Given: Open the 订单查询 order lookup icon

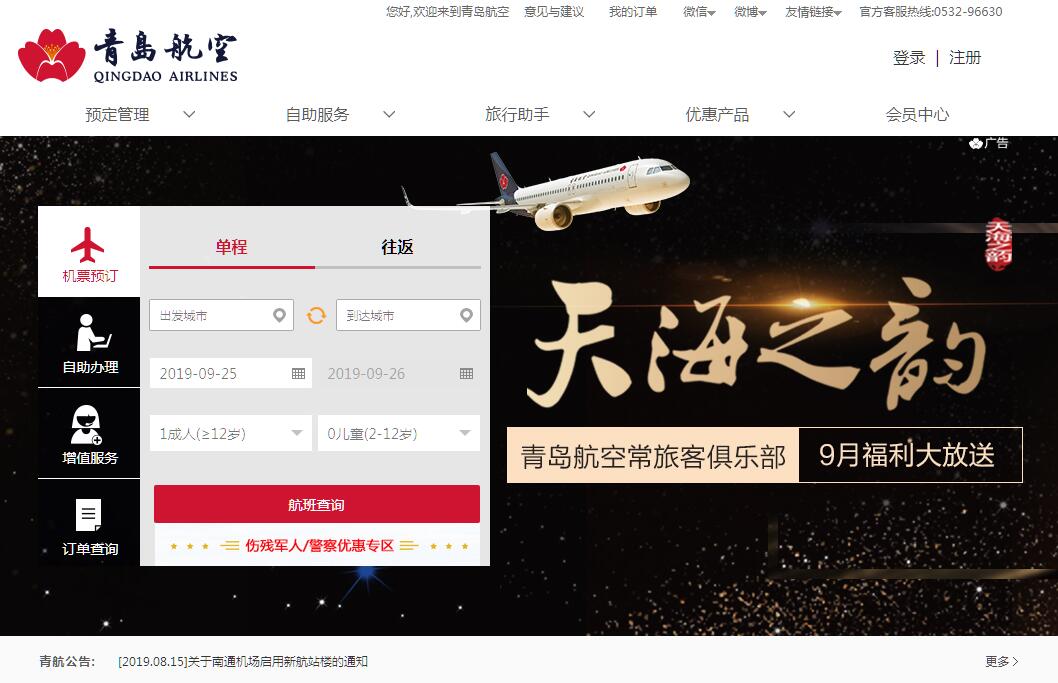Looking at the screenshot, I should (x=88, y=515).
